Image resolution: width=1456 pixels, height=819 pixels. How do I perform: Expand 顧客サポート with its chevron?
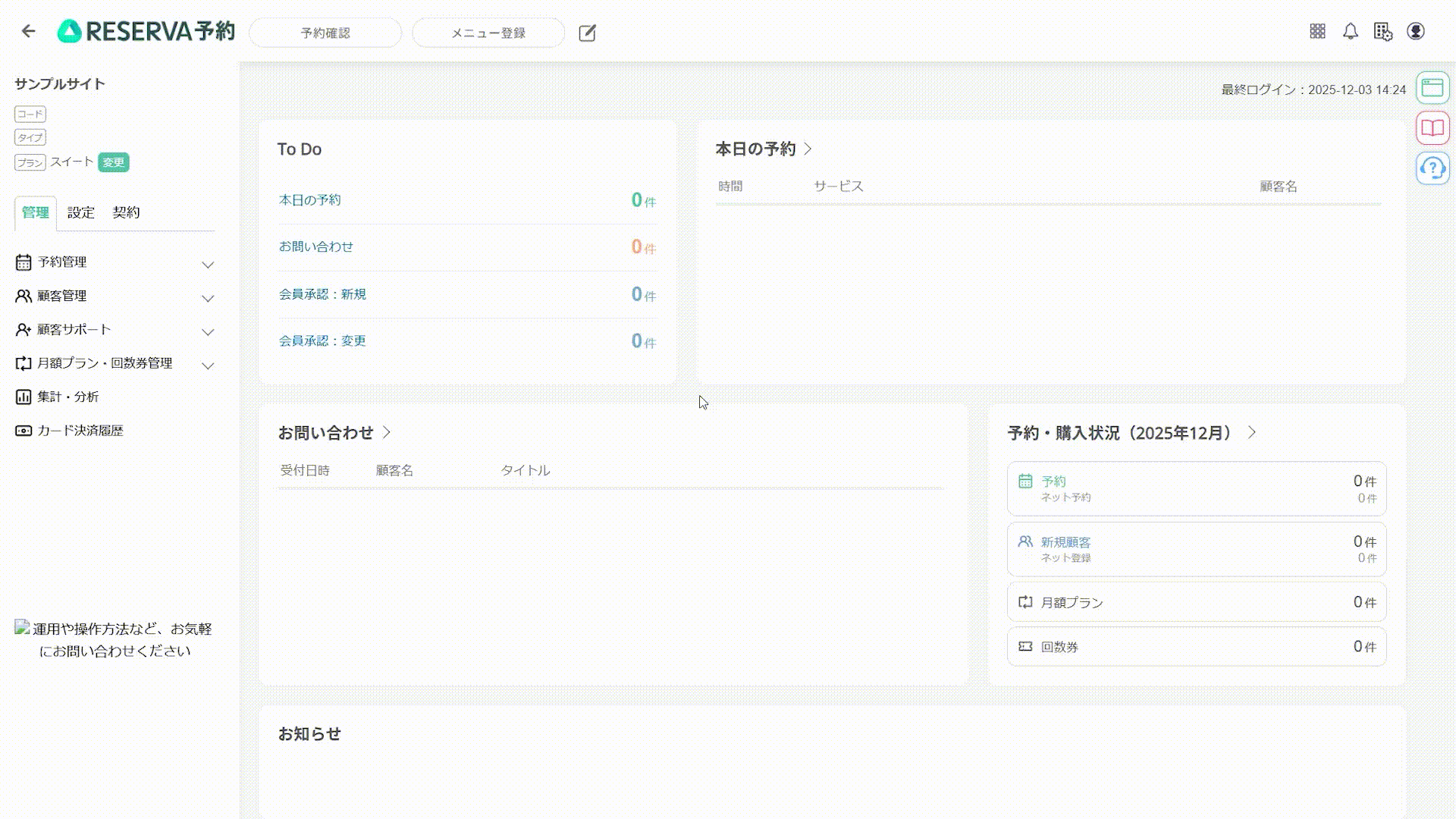coord(208,332)
